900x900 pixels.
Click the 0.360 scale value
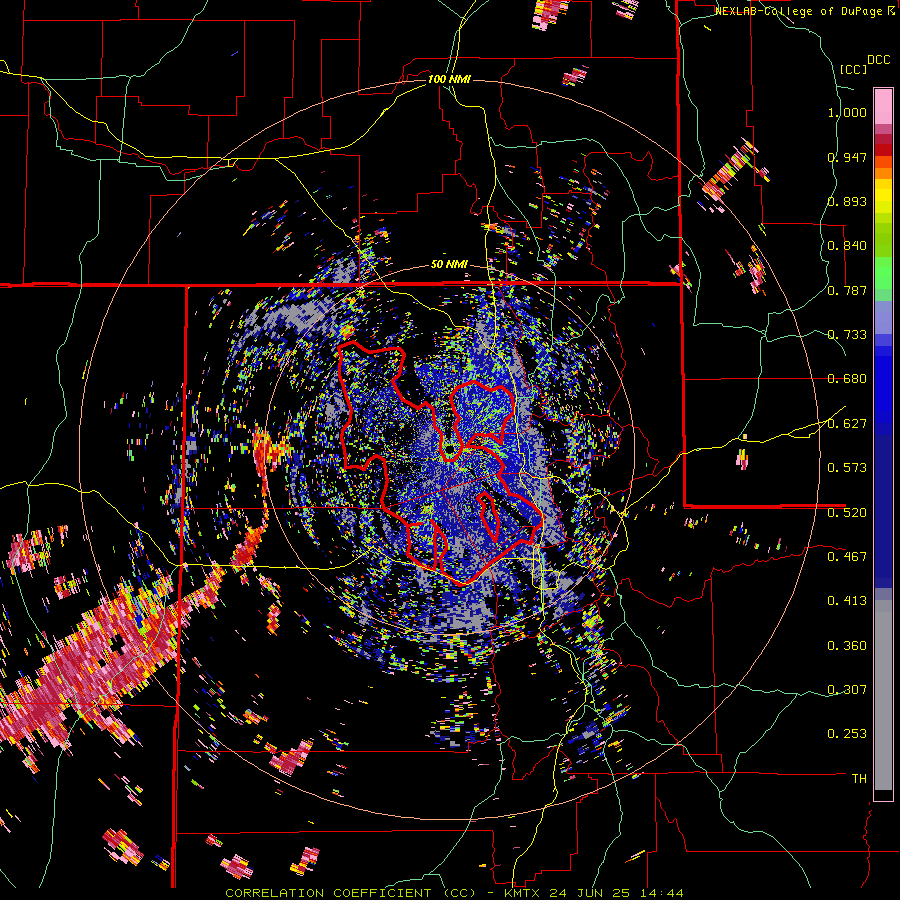pos(847,646)
